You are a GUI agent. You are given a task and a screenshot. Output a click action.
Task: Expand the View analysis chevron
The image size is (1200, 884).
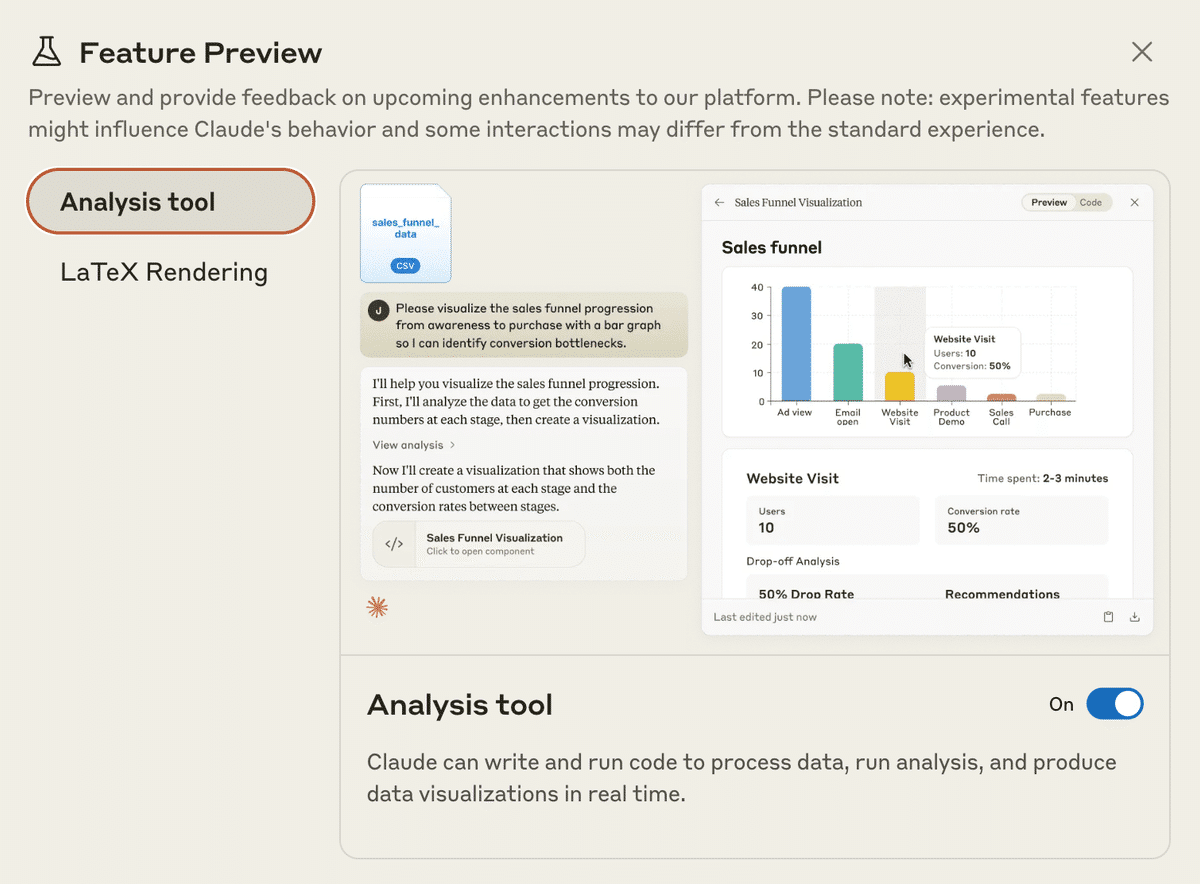click(x=452, y=445)
